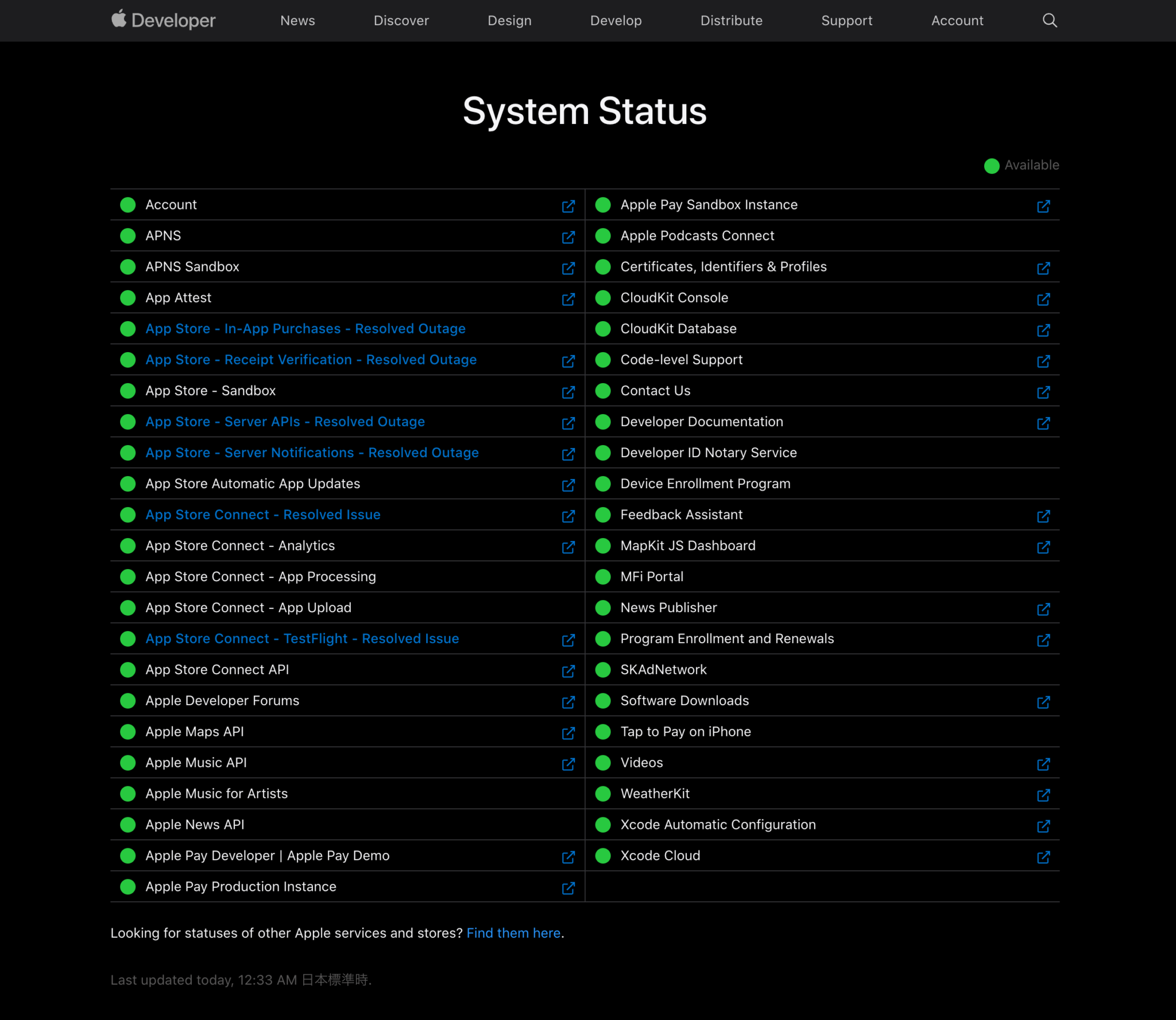Click the external link icon beside WeatherKit
1176x1020 pixels.
(x=1044, y=795)
